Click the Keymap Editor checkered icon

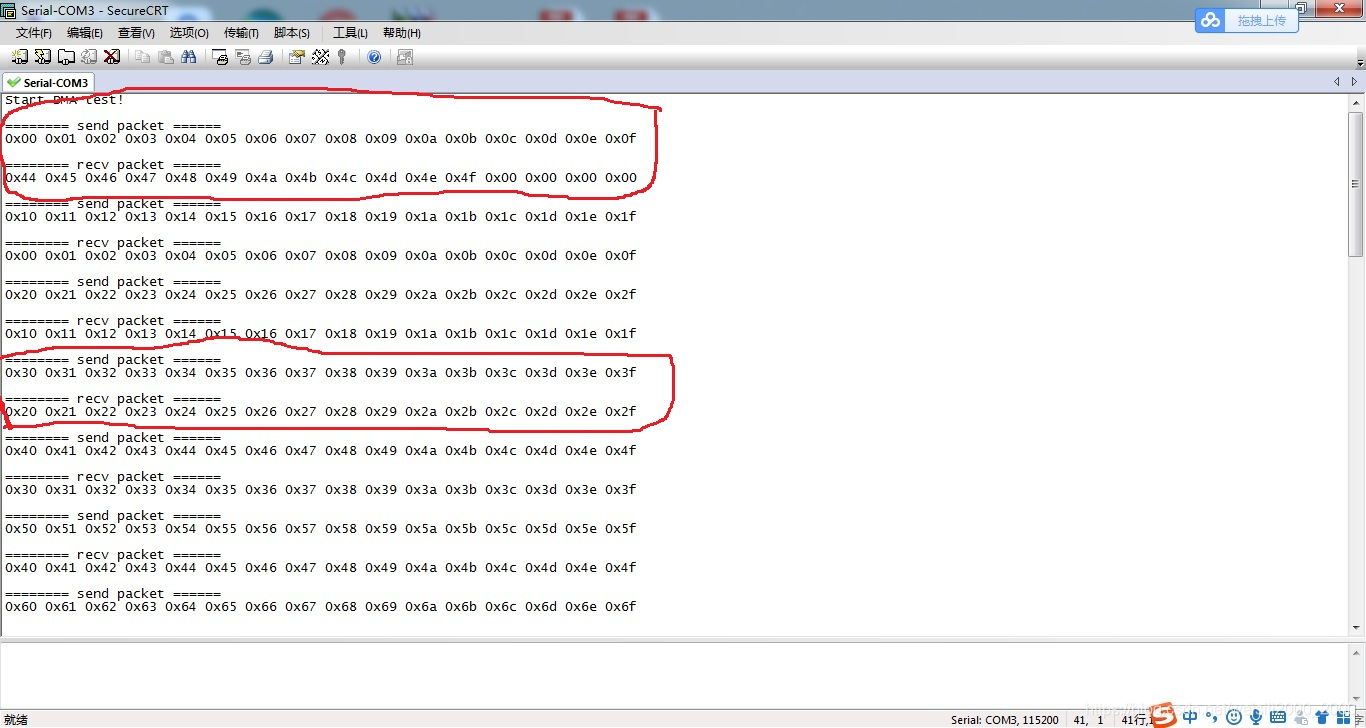(320, 57)
